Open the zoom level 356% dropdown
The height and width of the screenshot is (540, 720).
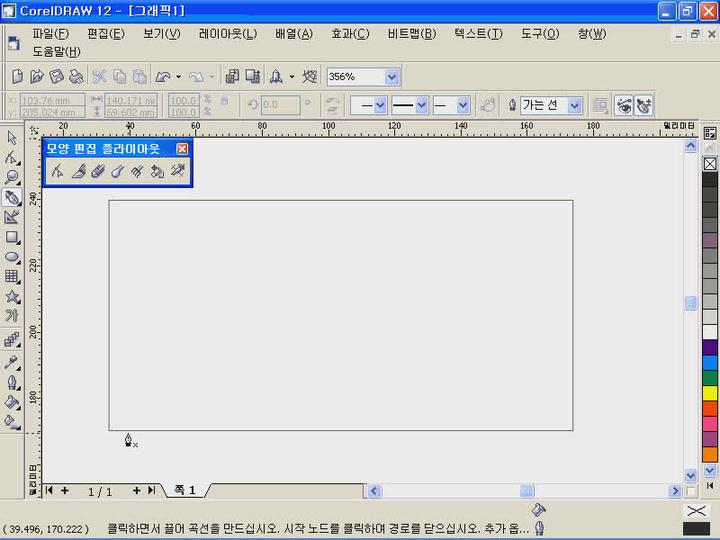click(392, 77)
